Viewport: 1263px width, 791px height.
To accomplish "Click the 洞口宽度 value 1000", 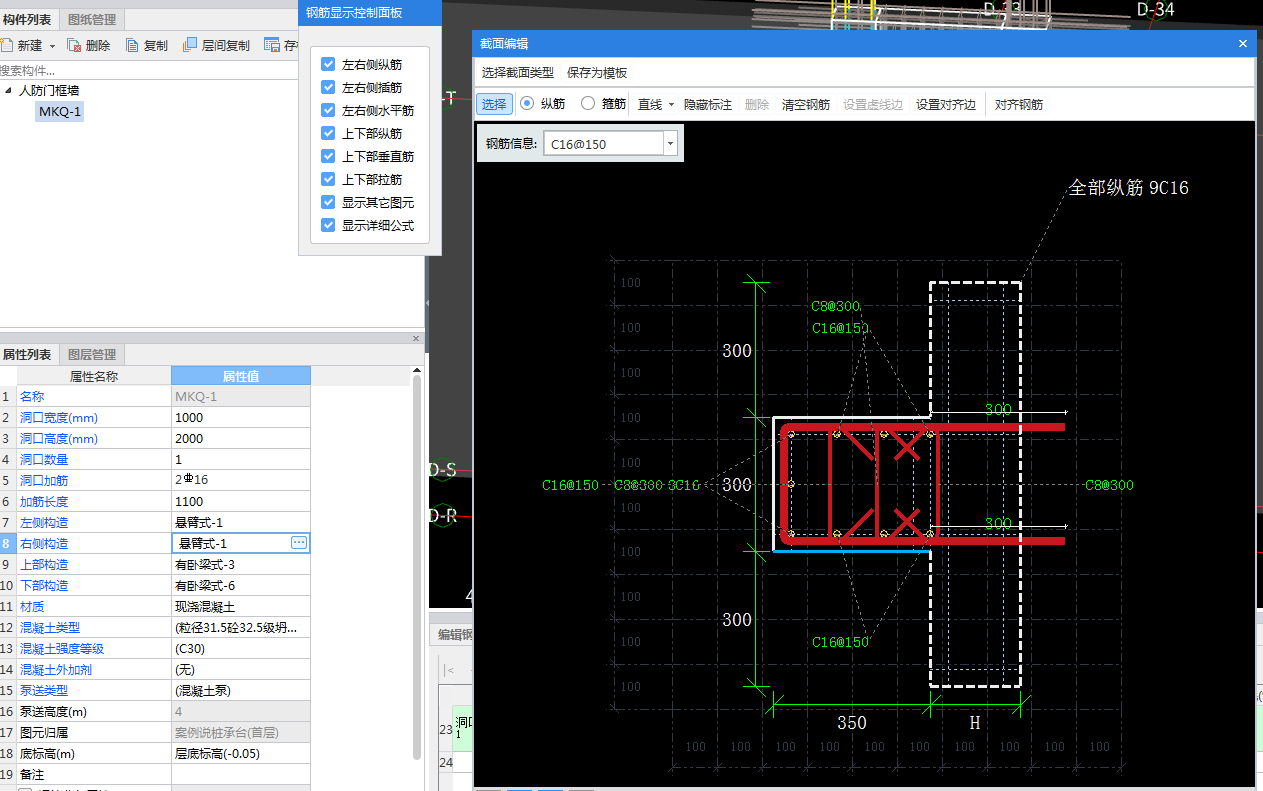I will [241, 417].
